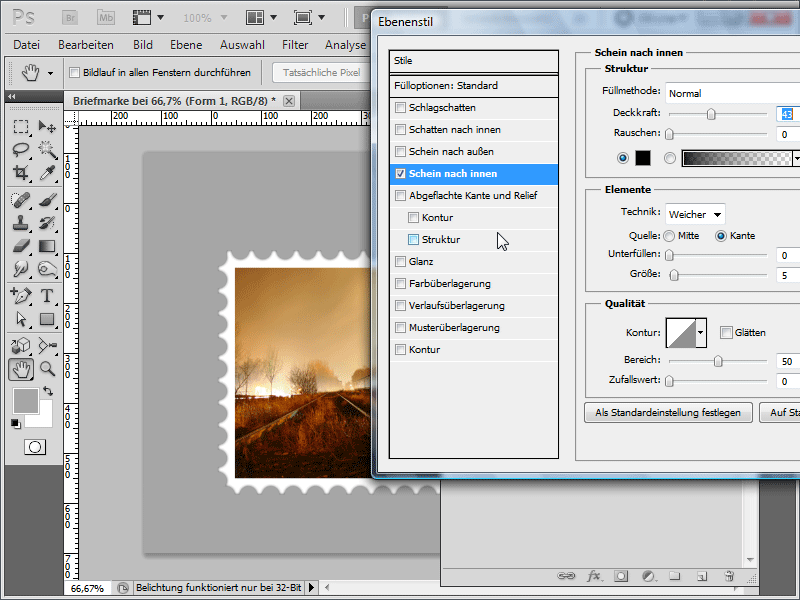Open the Auswahl menu
Viewport: 800px width, 600px height.
point(242,45)
